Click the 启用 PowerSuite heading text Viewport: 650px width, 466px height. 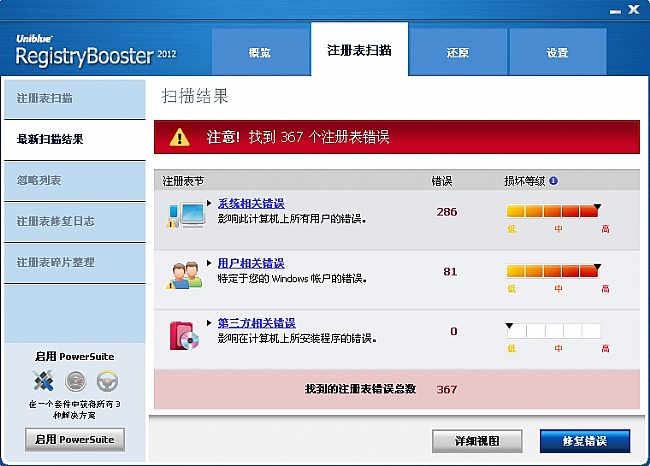75,357
